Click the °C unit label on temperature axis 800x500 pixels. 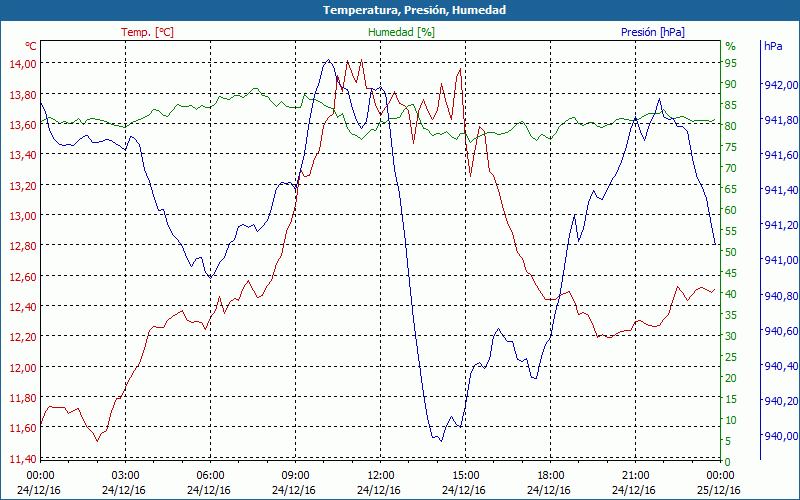pyautogui.click(x=31, y=46)
